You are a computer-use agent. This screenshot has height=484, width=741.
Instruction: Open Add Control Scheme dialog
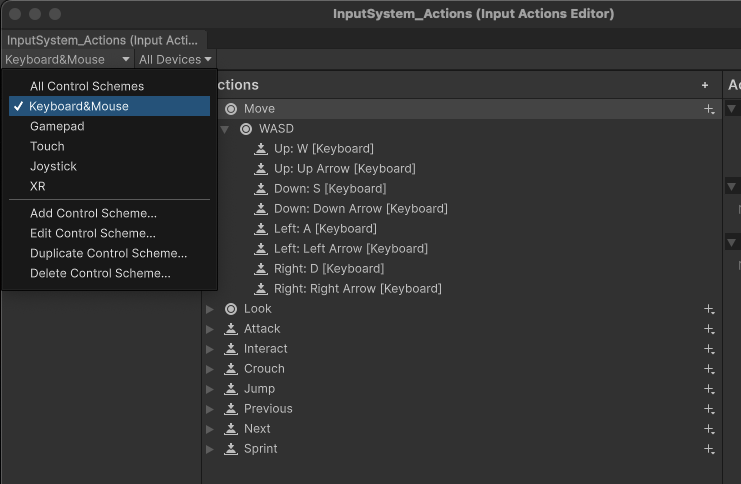pos(93,213)
